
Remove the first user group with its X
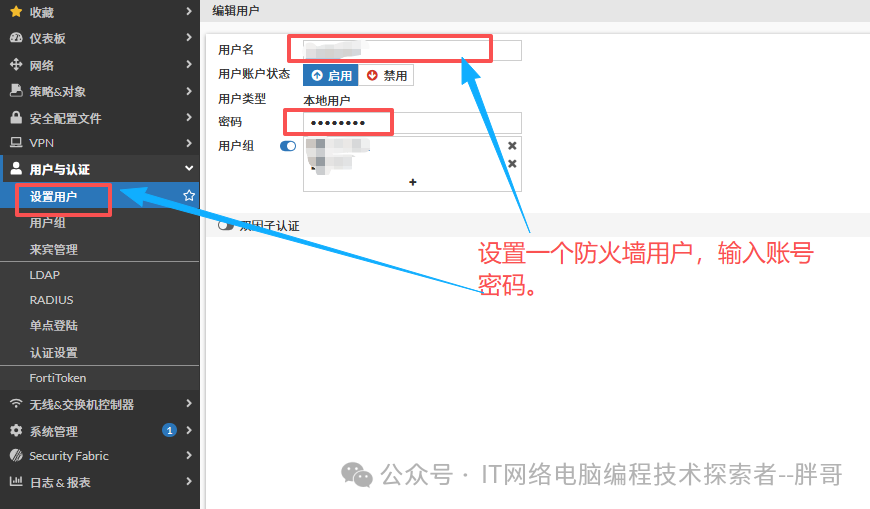point(512,145)
